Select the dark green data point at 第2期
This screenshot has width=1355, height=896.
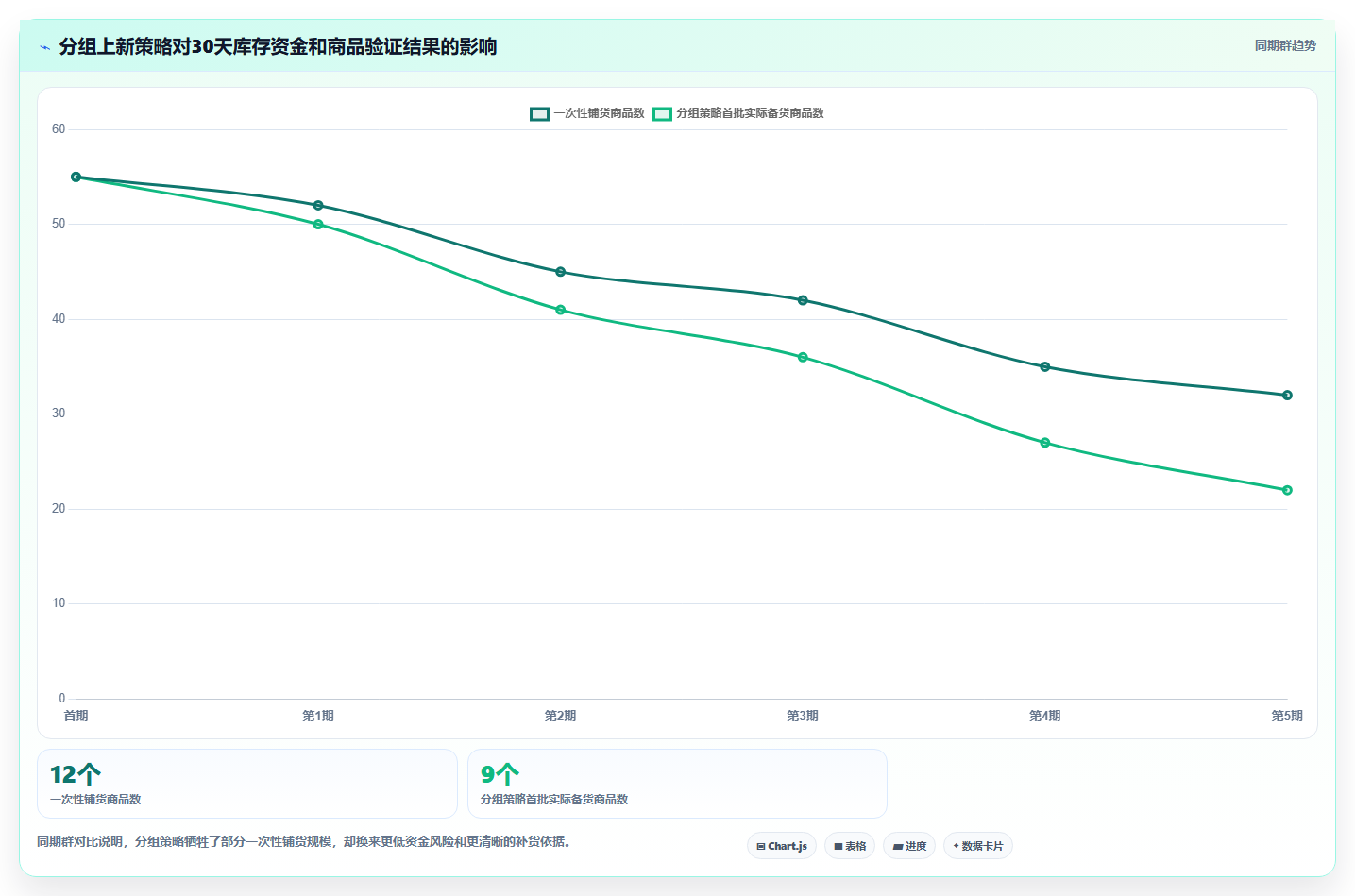[561, 272]
